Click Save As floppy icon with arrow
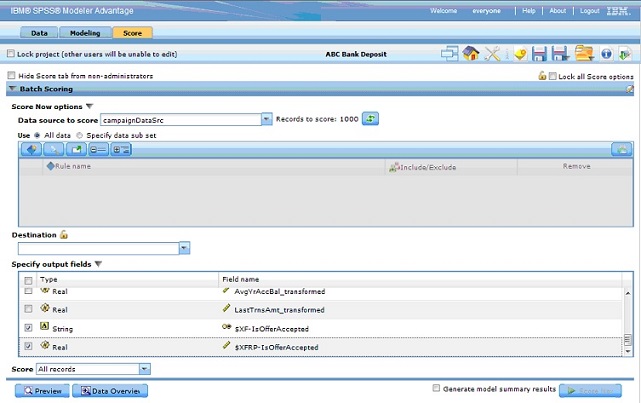This screenshot has width=641, height=403. click(x=560, y=54)
